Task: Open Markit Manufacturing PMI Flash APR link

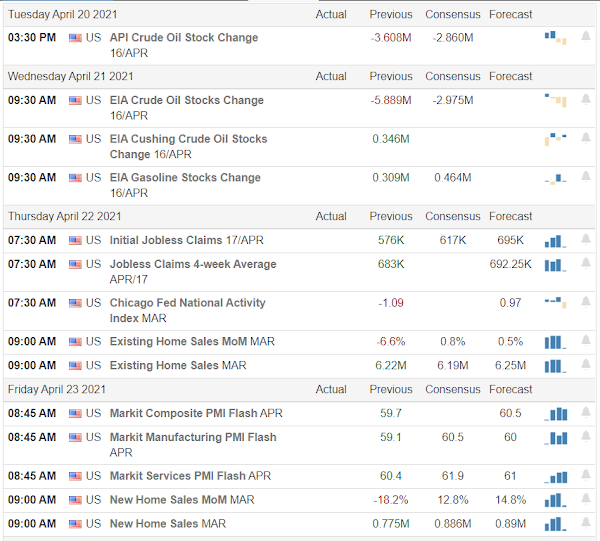Action: tap(193, 445)
